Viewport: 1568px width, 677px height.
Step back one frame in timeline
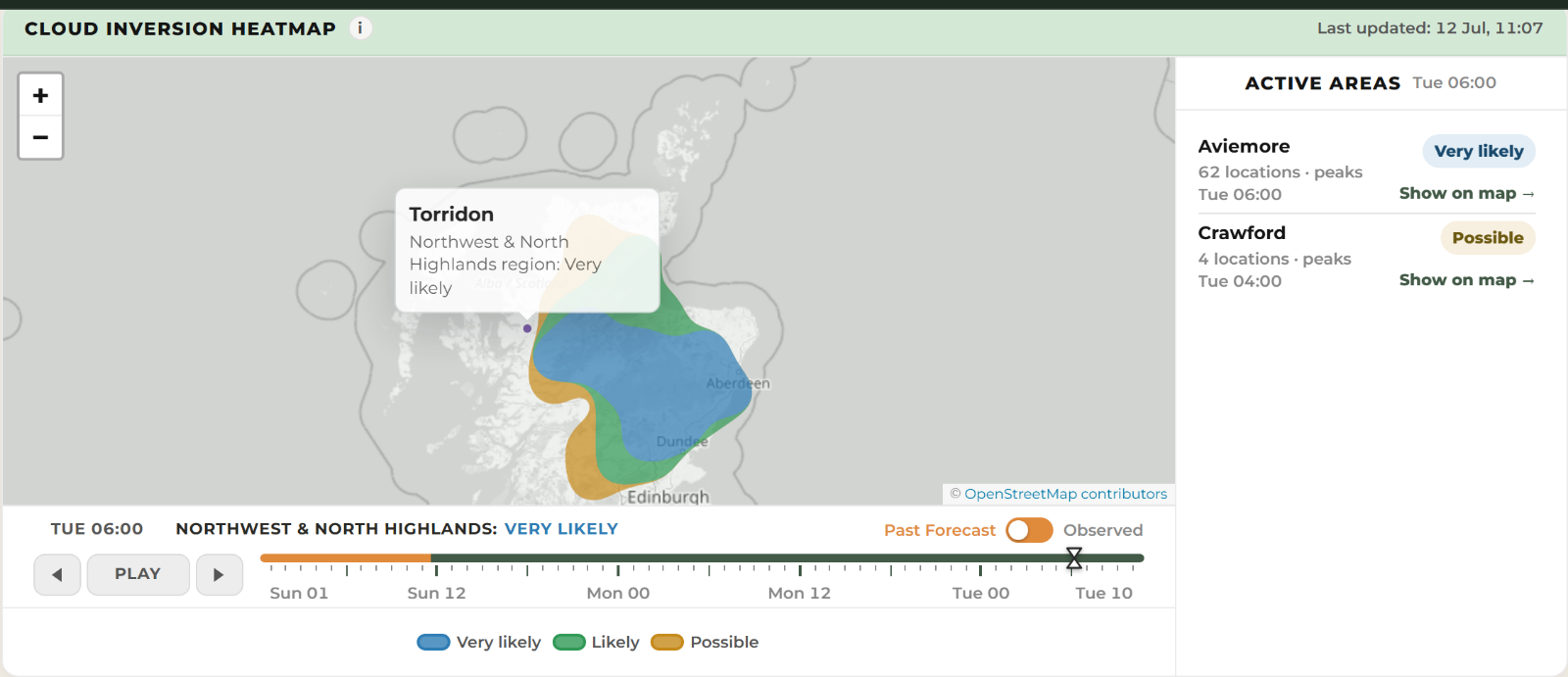tap(57, 574)
